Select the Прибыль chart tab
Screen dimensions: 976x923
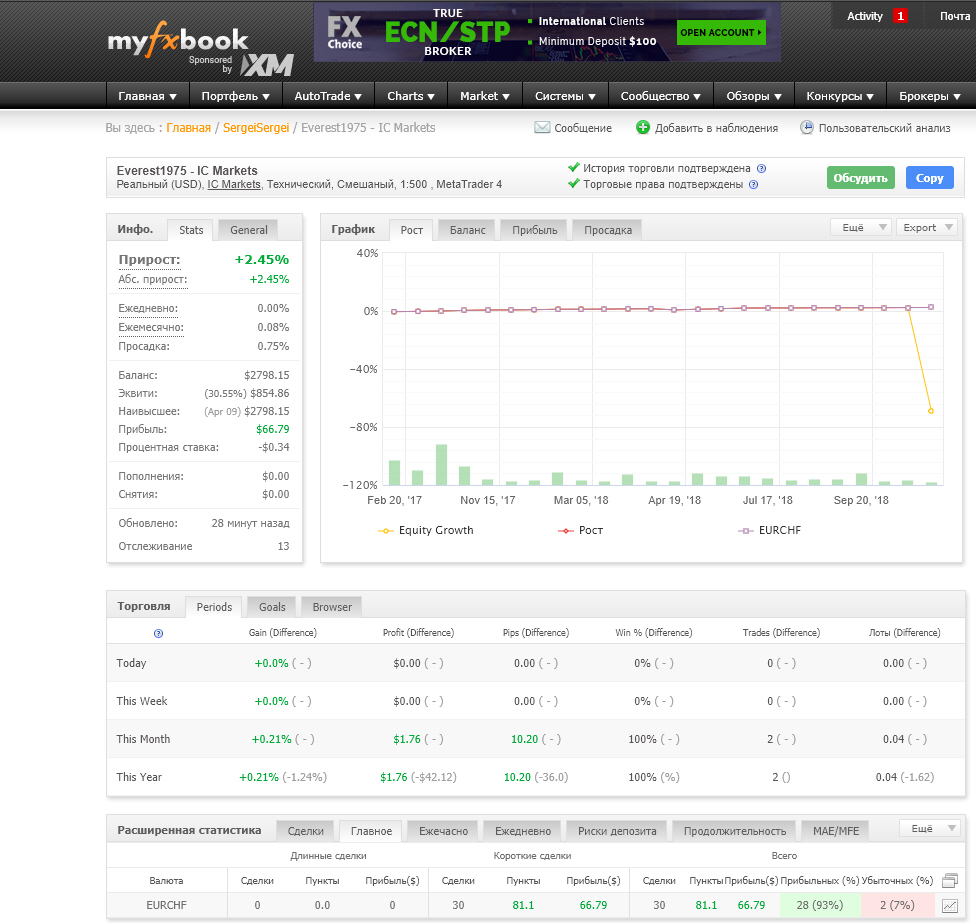coord(535,230)
